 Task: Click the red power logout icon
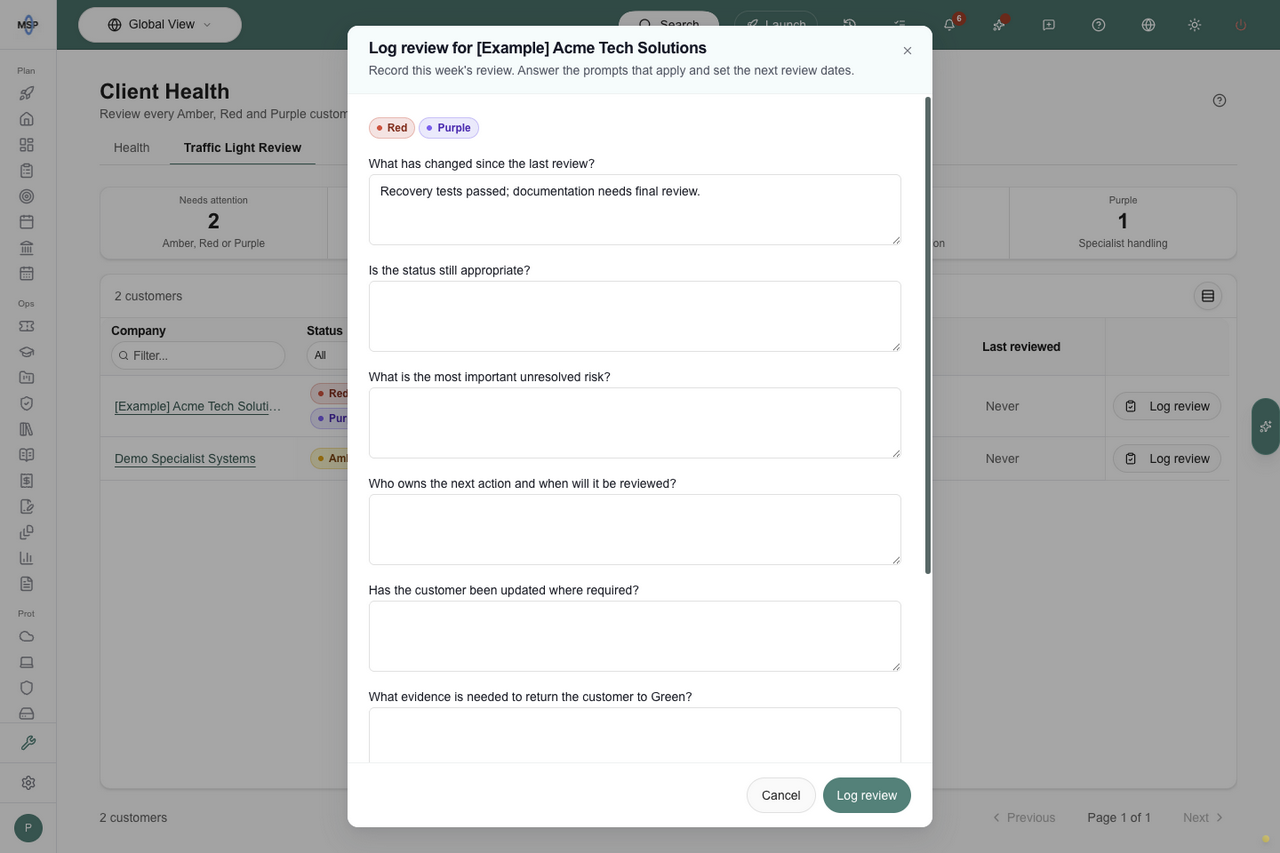(1241, 24)
